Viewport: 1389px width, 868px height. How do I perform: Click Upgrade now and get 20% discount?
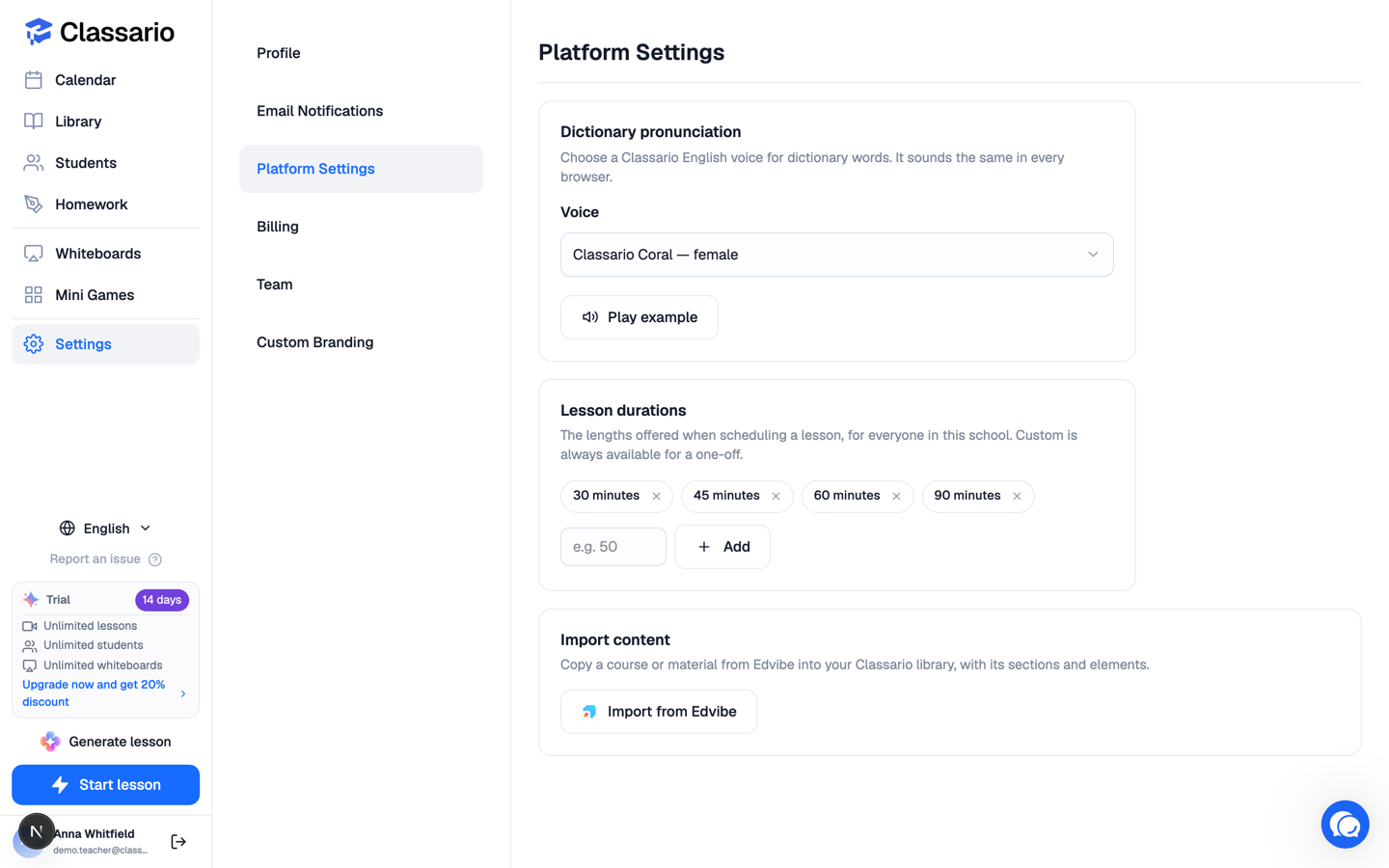point(94,693)
